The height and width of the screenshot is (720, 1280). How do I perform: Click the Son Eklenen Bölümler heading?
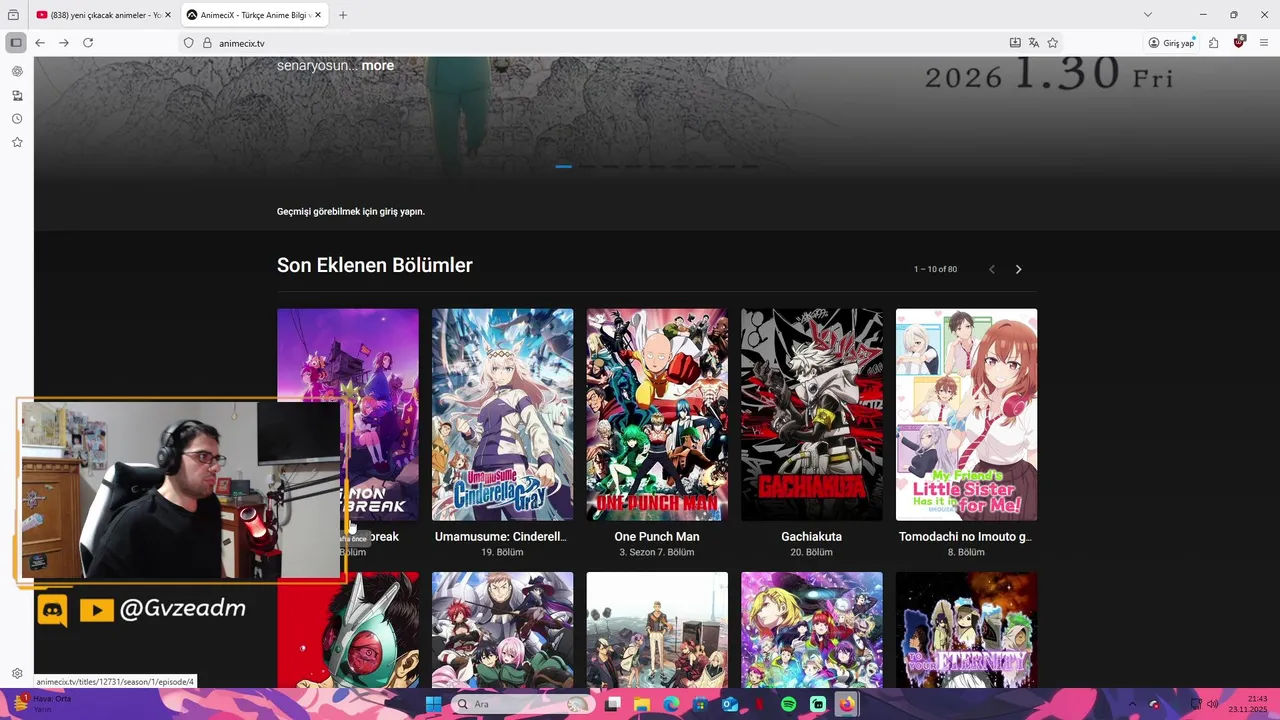(375, 265)
